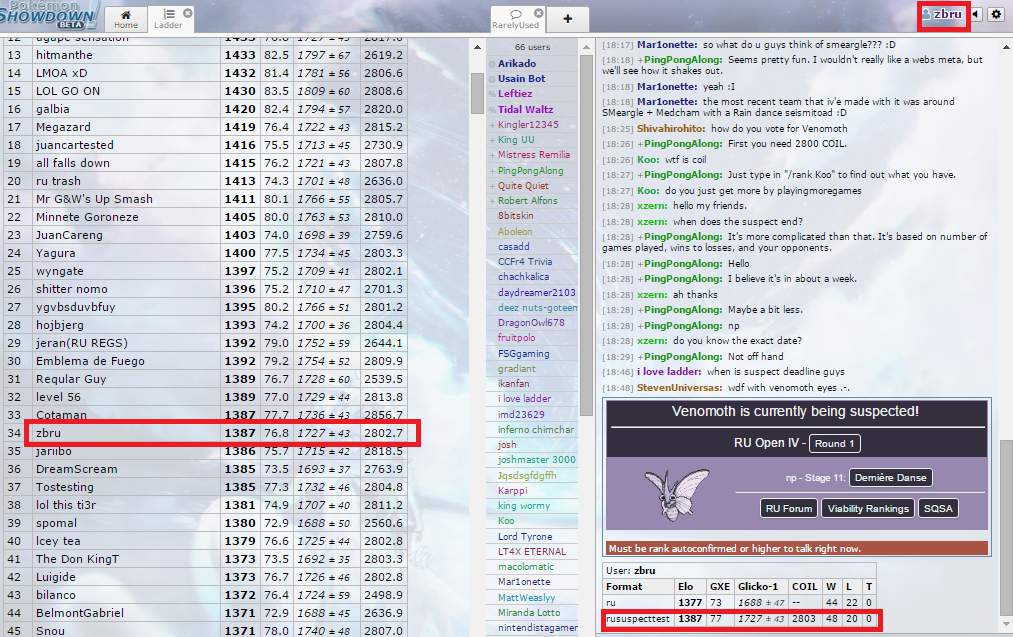Open the Home tab

point(126,18)
